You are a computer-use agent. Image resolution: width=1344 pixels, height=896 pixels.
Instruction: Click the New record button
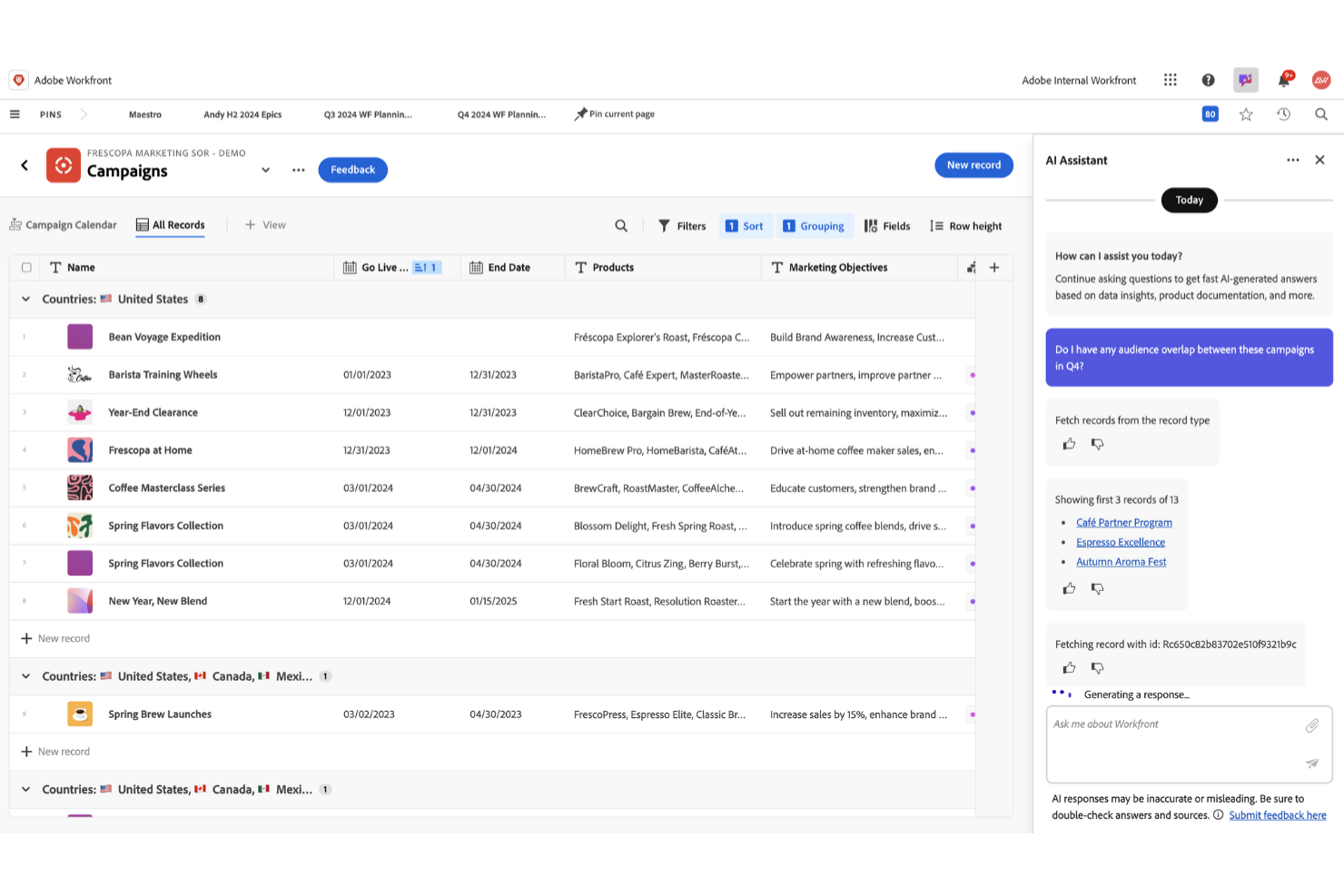[973, 164]
